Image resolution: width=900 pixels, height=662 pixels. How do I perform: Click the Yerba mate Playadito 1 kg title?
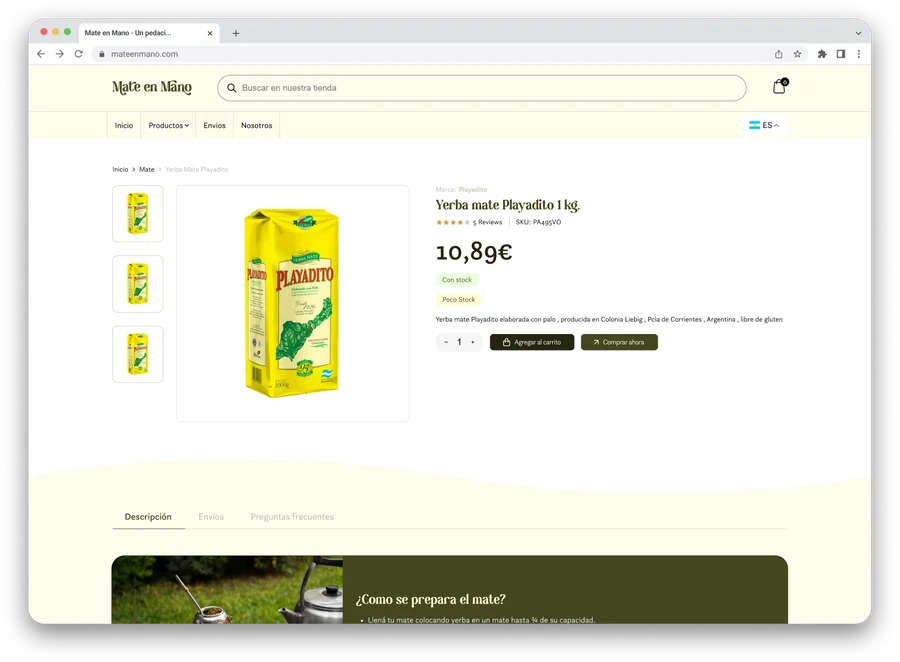(x=508, y=206)
